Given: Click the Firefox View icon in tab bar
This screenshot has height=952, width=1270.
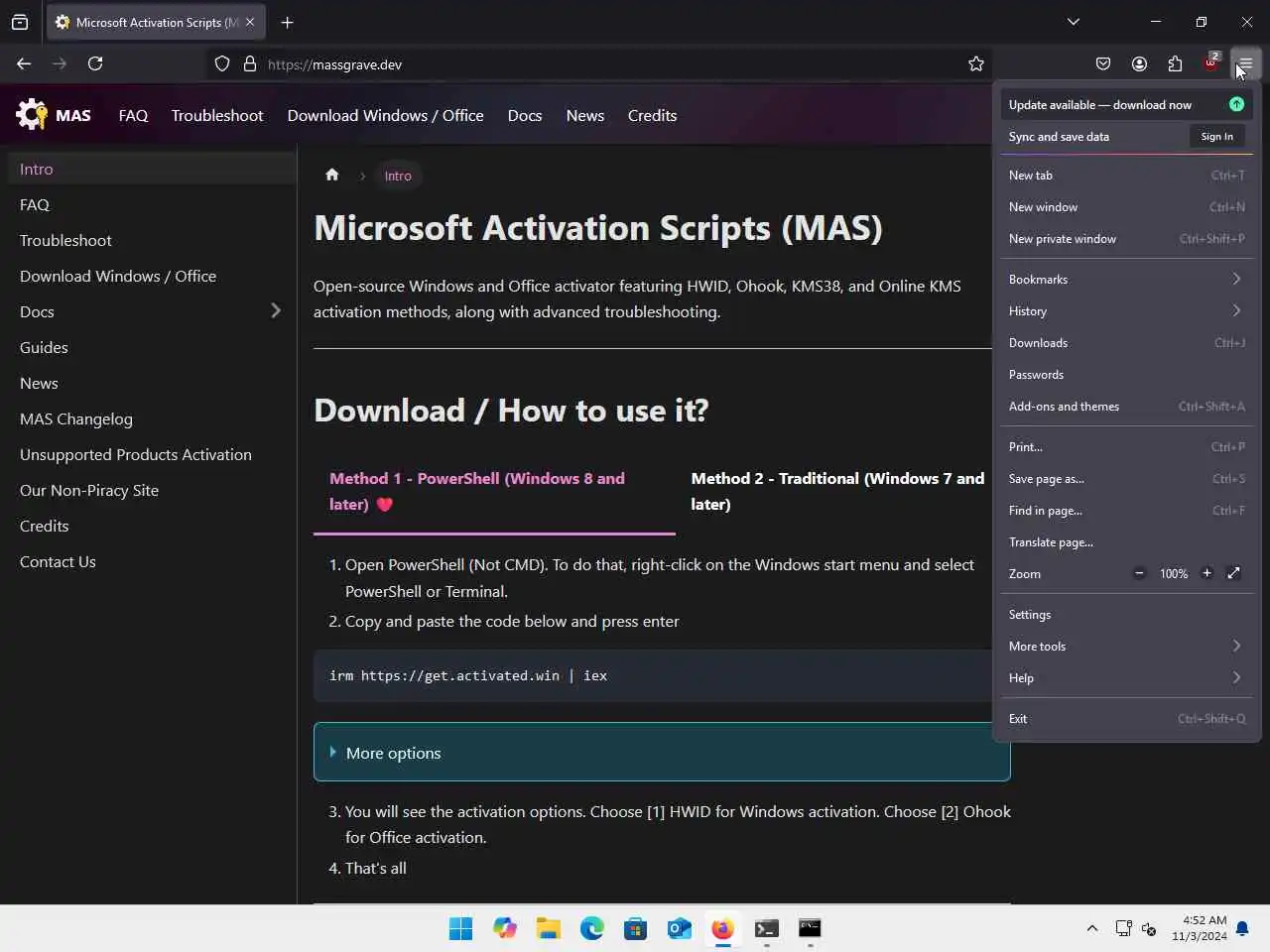Looking at the screenshot, I should 20,22.
